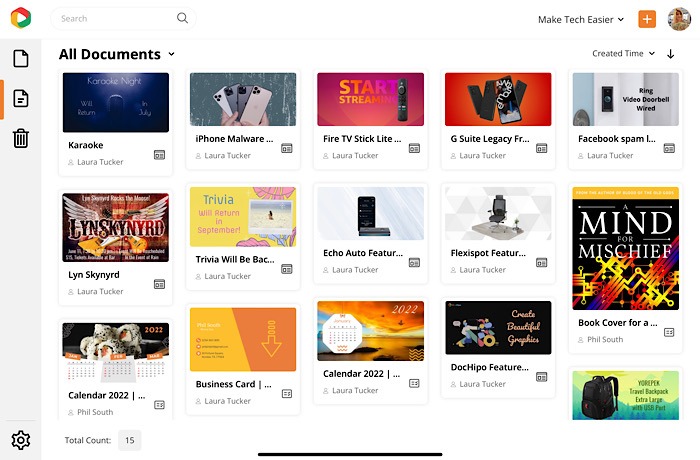Image resolution: width=700 pixels, height=460 pixels.
Task: Open the iPhone Malware thumbnail
Action: point(243,99)
